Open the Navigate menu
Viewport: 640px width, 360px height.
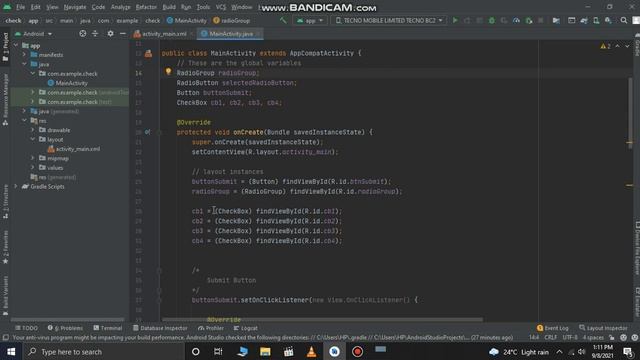(75, 7)
